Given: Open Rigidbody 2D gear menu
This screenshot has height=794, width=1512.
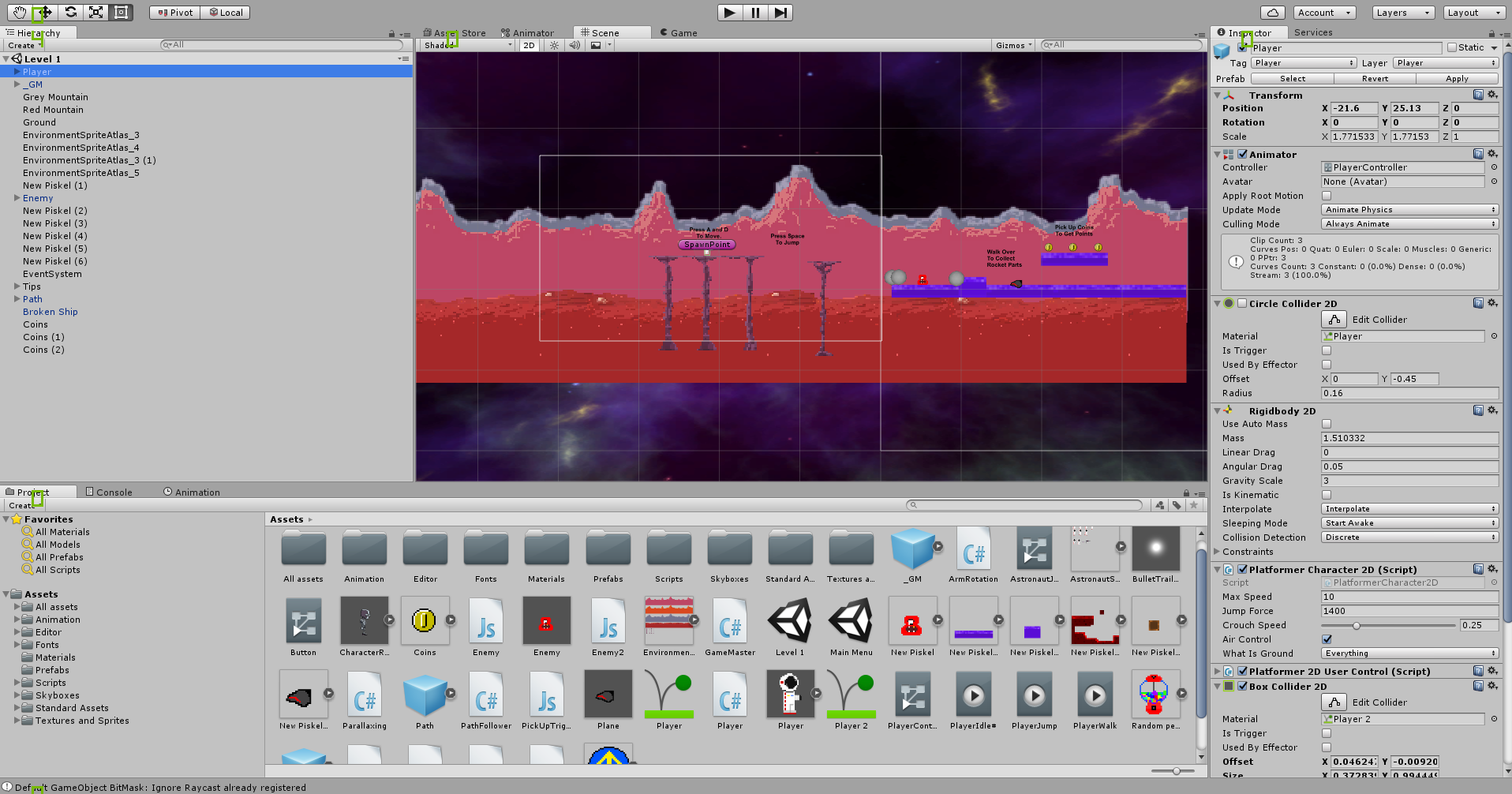Looking at the screenshot, I should (1492, 410).
